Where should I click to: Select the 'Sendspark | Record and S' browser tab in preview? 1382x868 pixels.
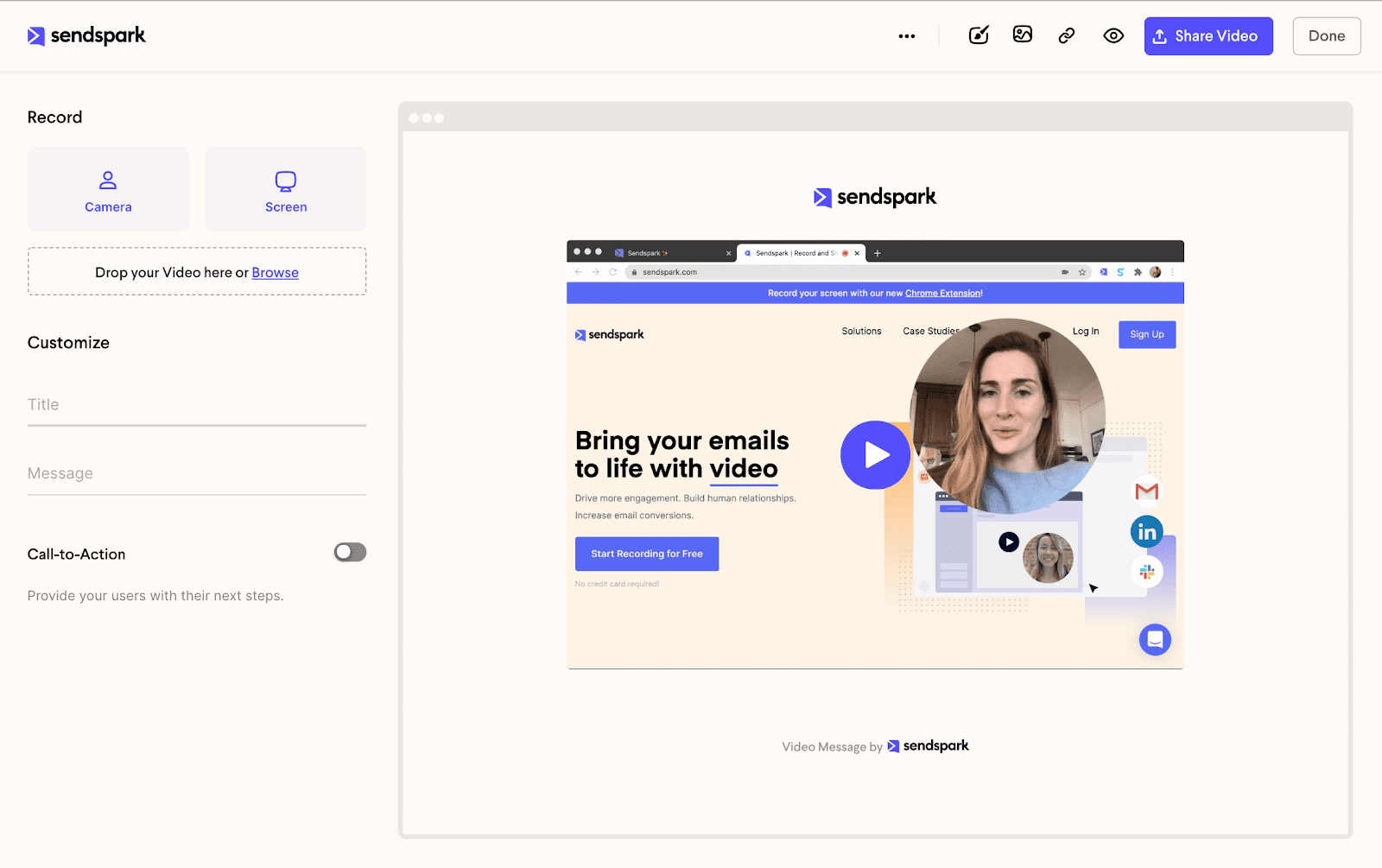click(x=802, y=253)
